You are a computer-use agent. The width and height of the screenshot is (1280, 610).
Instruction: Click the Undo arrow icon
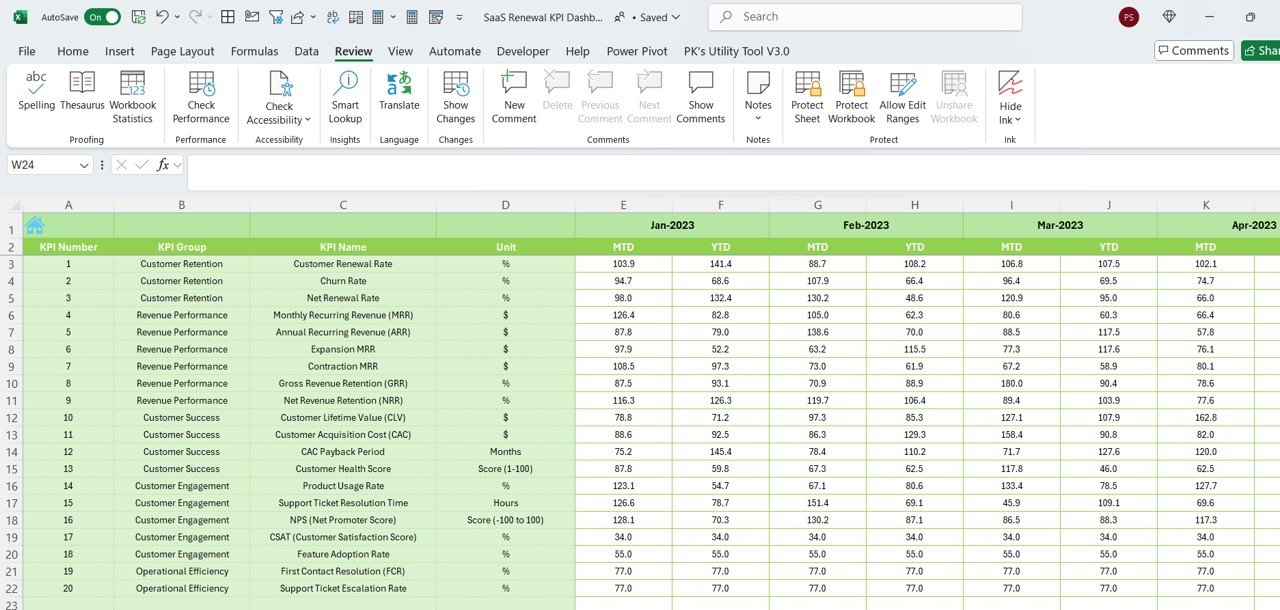point(162,17)
